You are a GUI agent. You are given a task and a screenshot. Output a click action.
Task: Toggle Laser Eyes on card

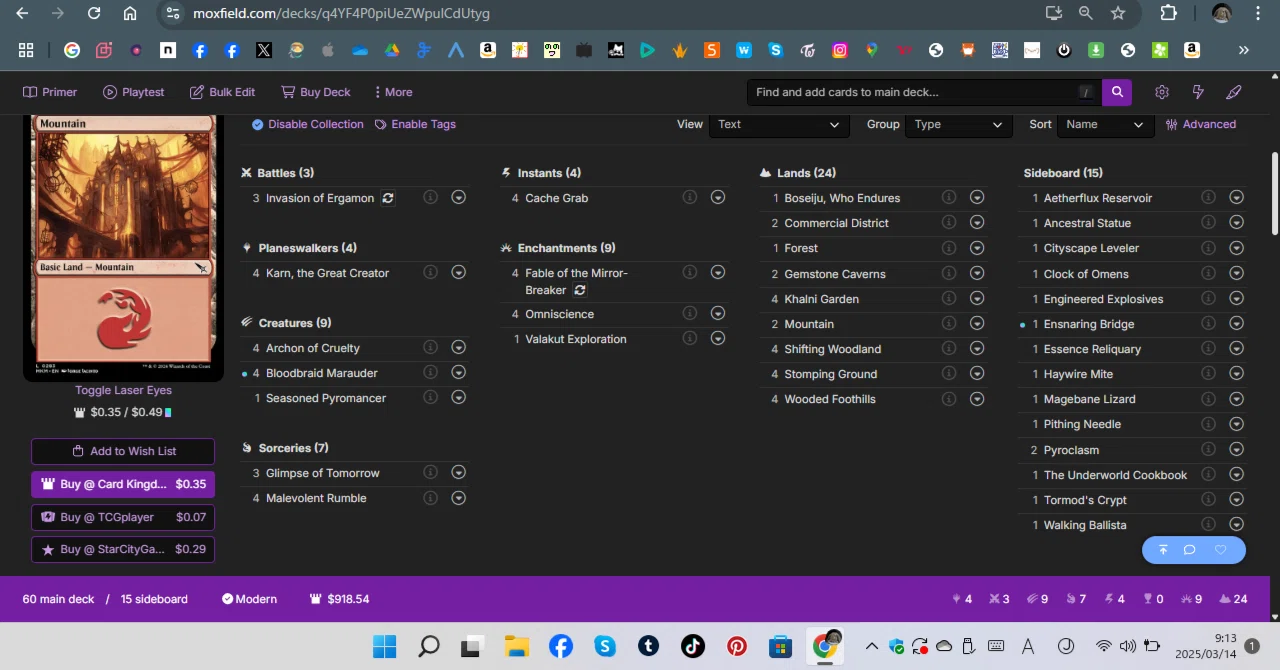tap(123, 390)
